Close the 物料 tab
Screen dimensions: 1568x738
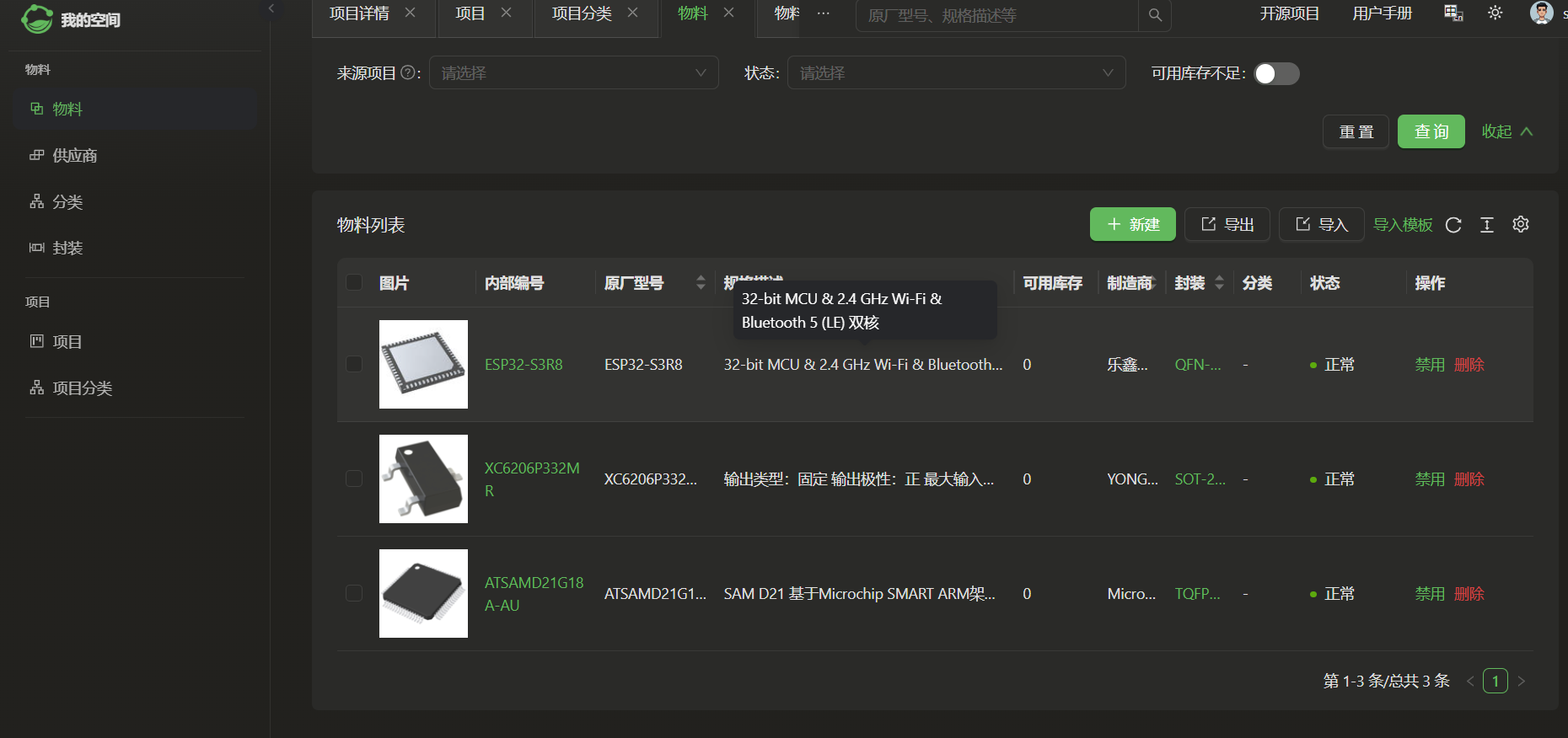[728, 13]
